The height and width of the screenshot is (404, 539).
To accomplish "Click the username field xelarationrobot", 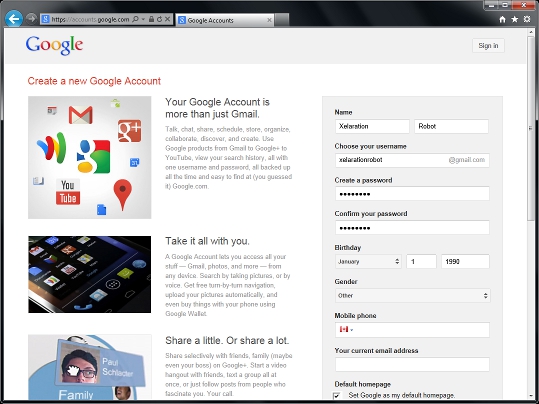I will 412,160.
